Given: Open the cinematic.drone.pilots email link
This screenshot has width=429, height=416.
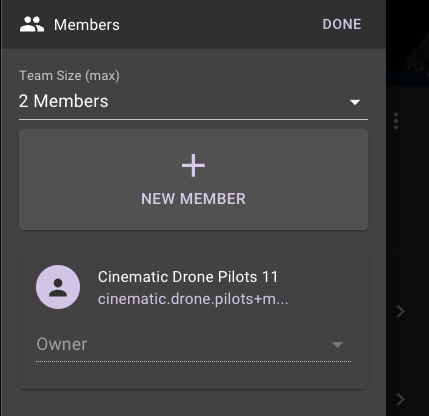Looking at the screenshot, I should [193, 299].
